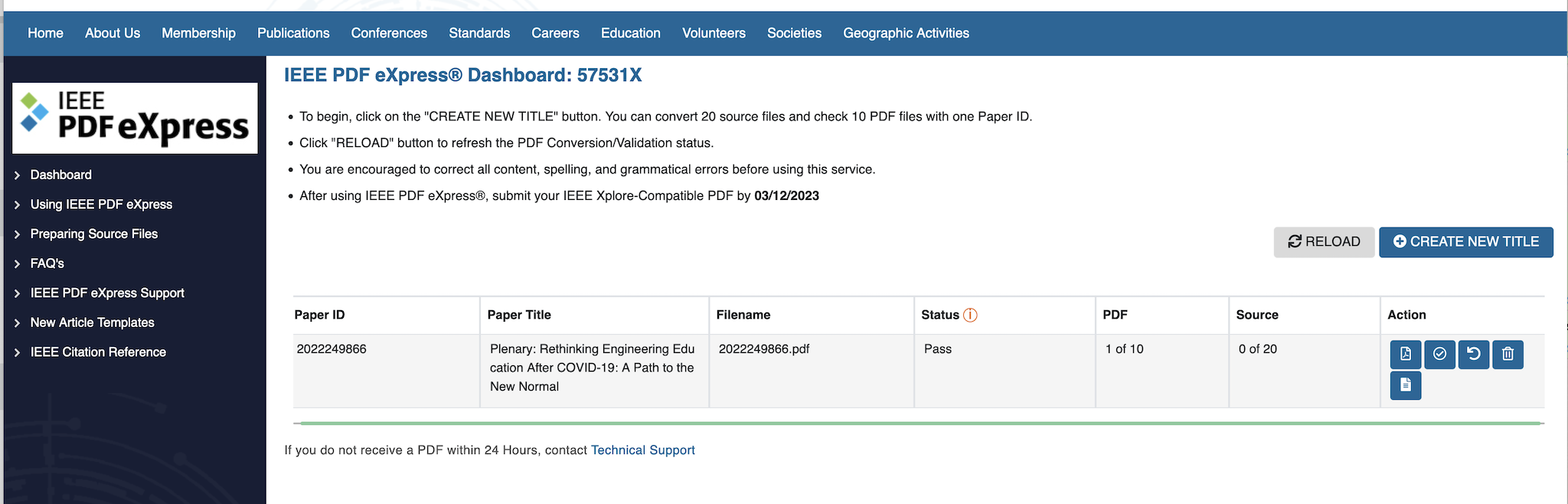
Task: Expand the IEEE PDF eXpress Support item
Action: tap(106, 293)
